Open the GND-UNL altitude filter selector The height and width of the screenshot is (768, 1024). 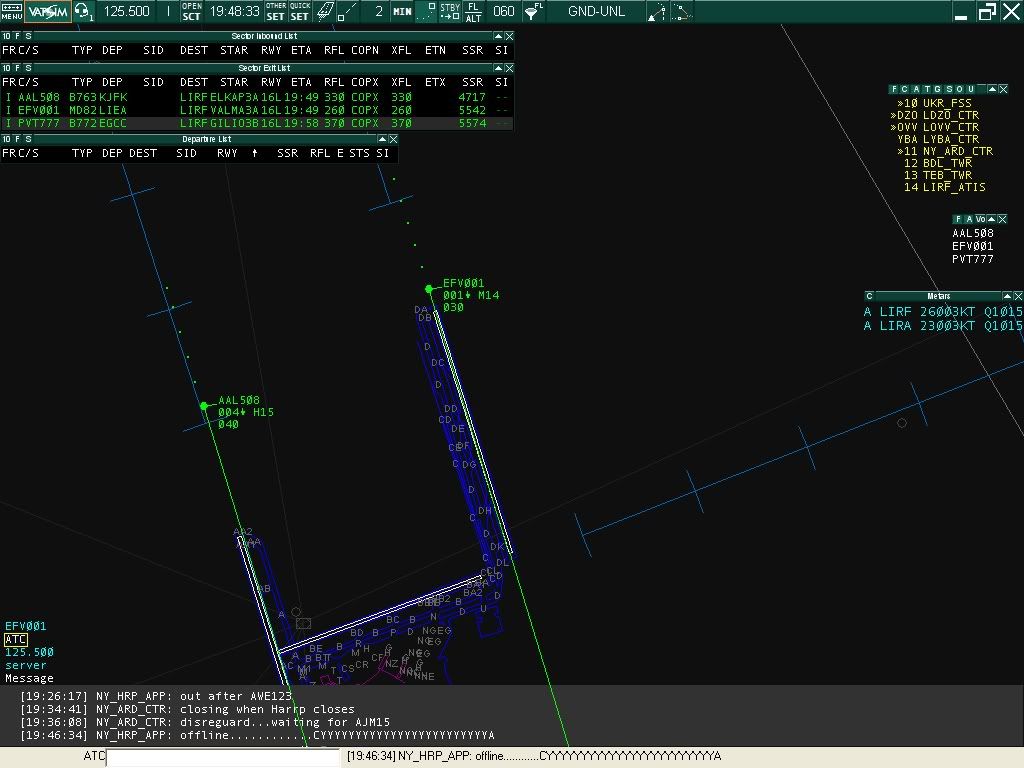[x=596, y=11]
